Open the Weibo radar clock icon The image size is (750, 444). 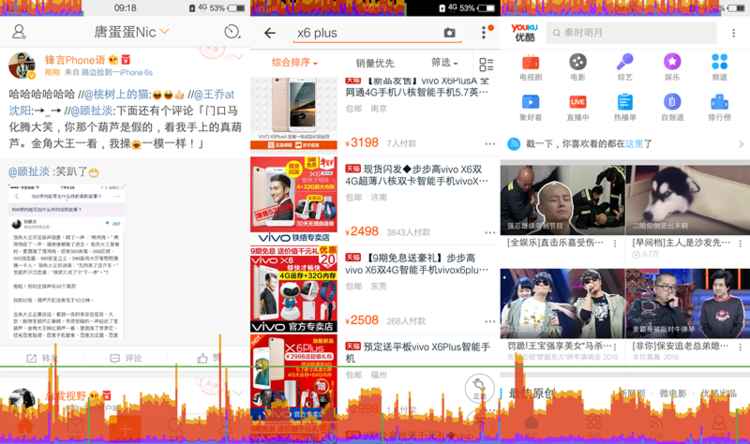coord(232,32)
